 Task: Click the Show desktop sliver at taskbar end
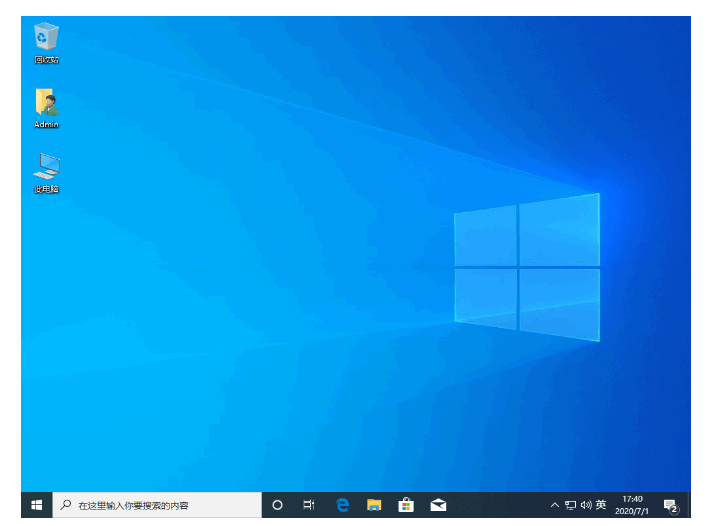pos(688,505)
